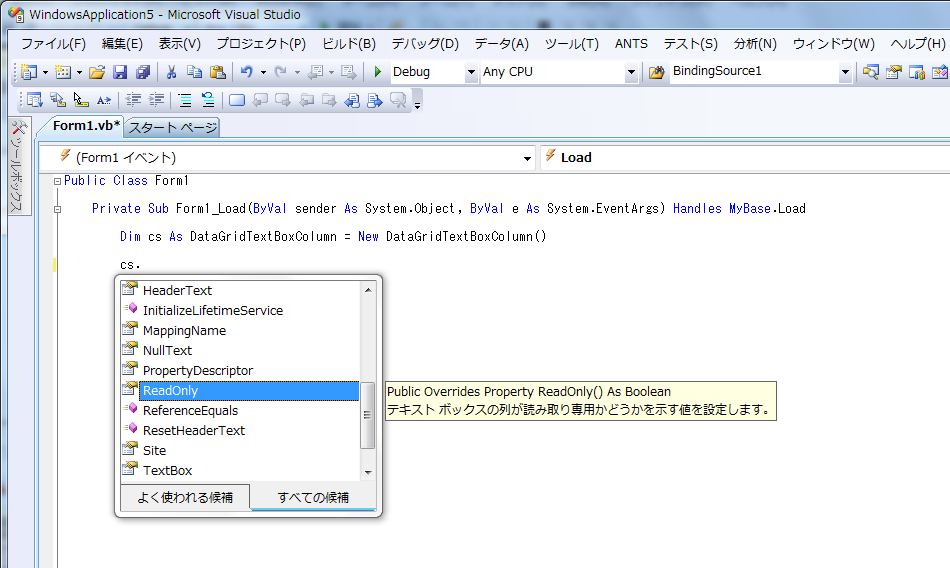950x568 pixels.
Task: Open the 表示(V) menu
Action: click(179, 44)
